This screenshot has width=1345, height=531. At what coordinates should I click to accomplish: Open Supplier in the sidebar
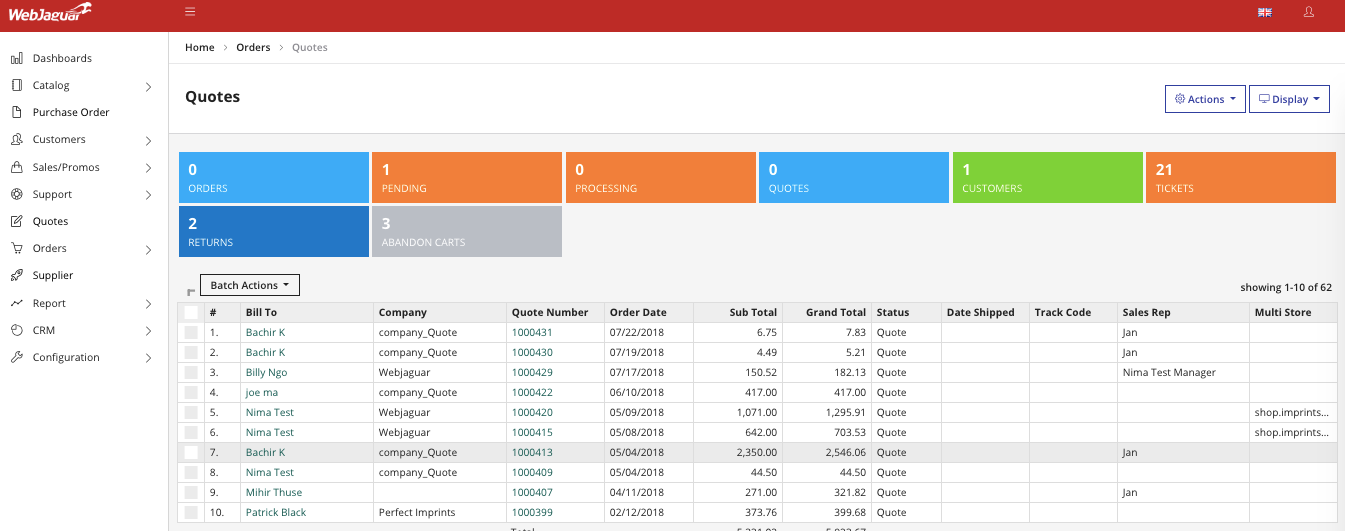53,275
